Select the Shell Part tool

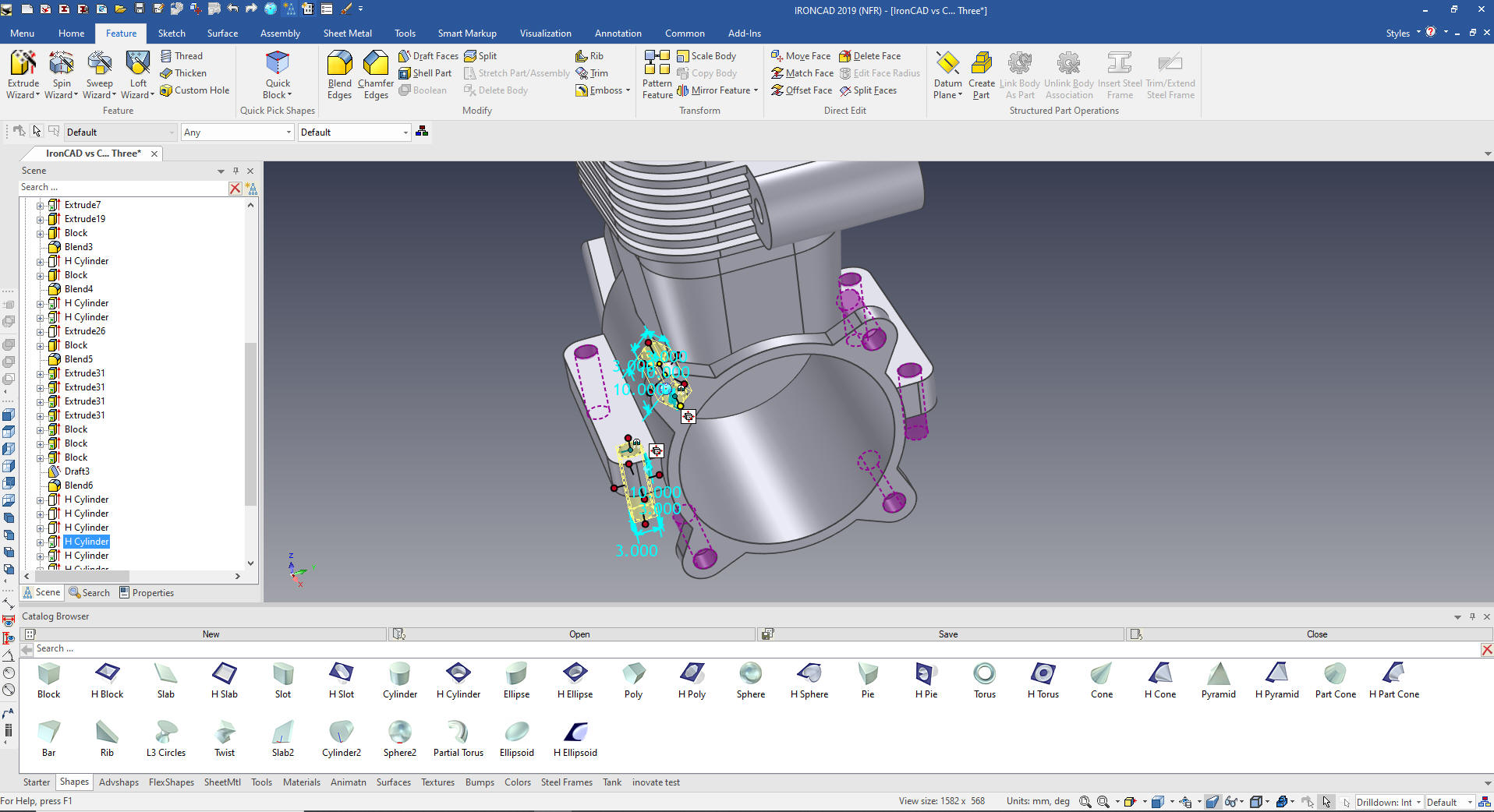(x=425, y=73)
